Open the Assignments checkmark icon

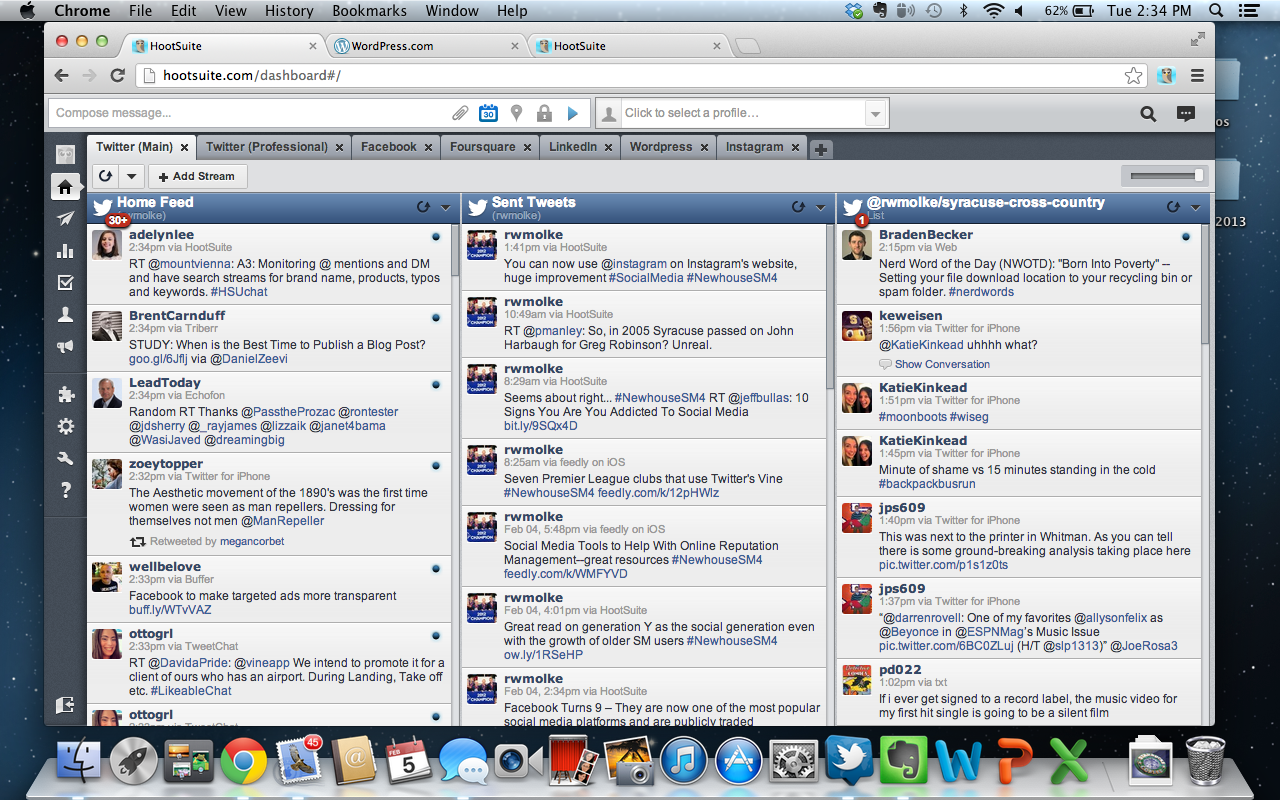pyautogui.click(x=65, y=283)
